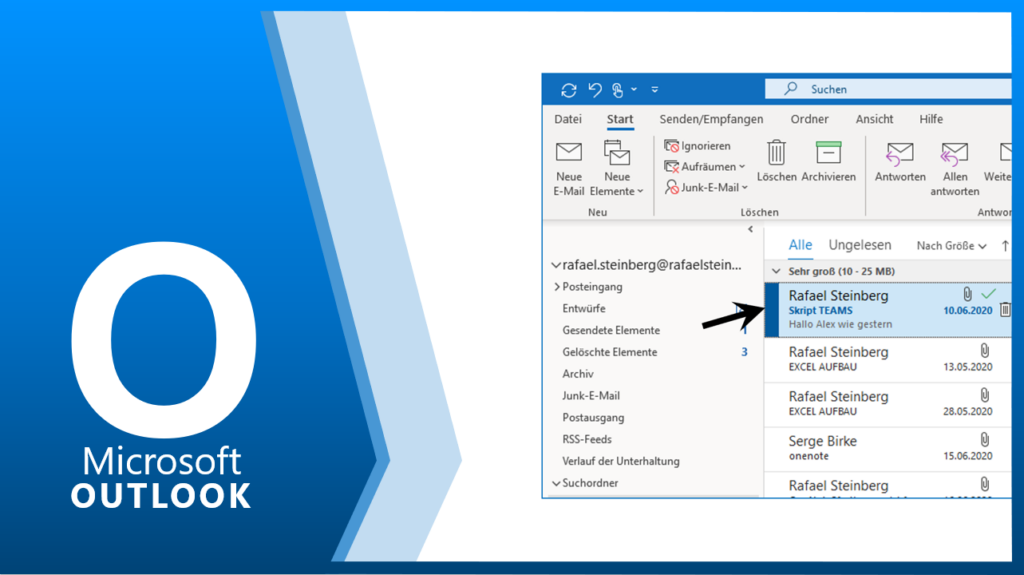Viewport: 1024px width, 575px height.
Task: Open the Gelöschte Elemente folder
Action: pos(609,352)
